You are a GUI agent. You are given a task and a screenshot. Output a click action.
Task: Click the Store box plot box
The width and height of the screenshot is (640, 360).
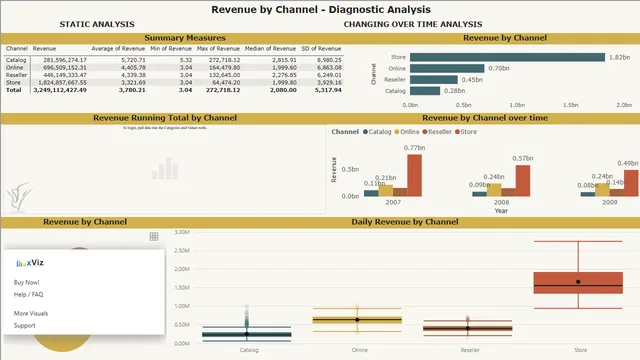pyautogui.click(x=578, y=283)
